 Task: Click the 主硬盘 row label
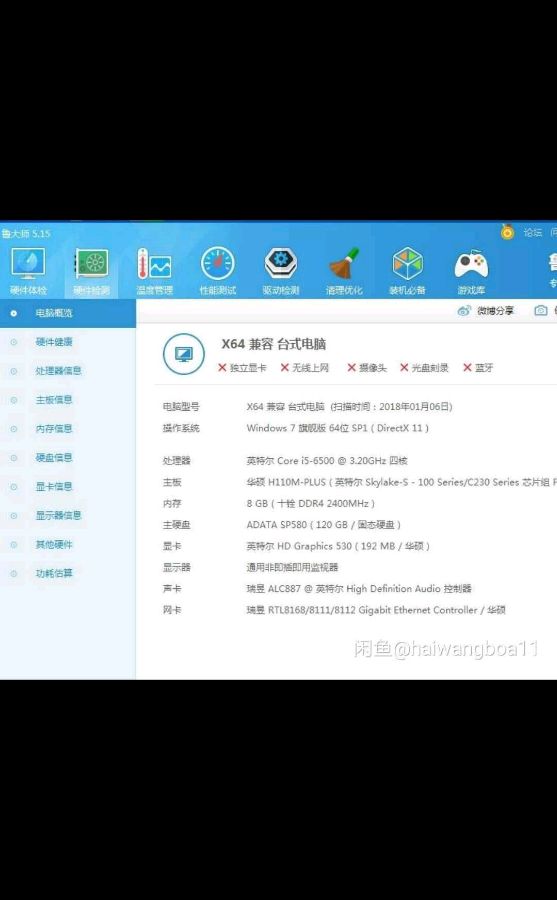tap(176, 525)
